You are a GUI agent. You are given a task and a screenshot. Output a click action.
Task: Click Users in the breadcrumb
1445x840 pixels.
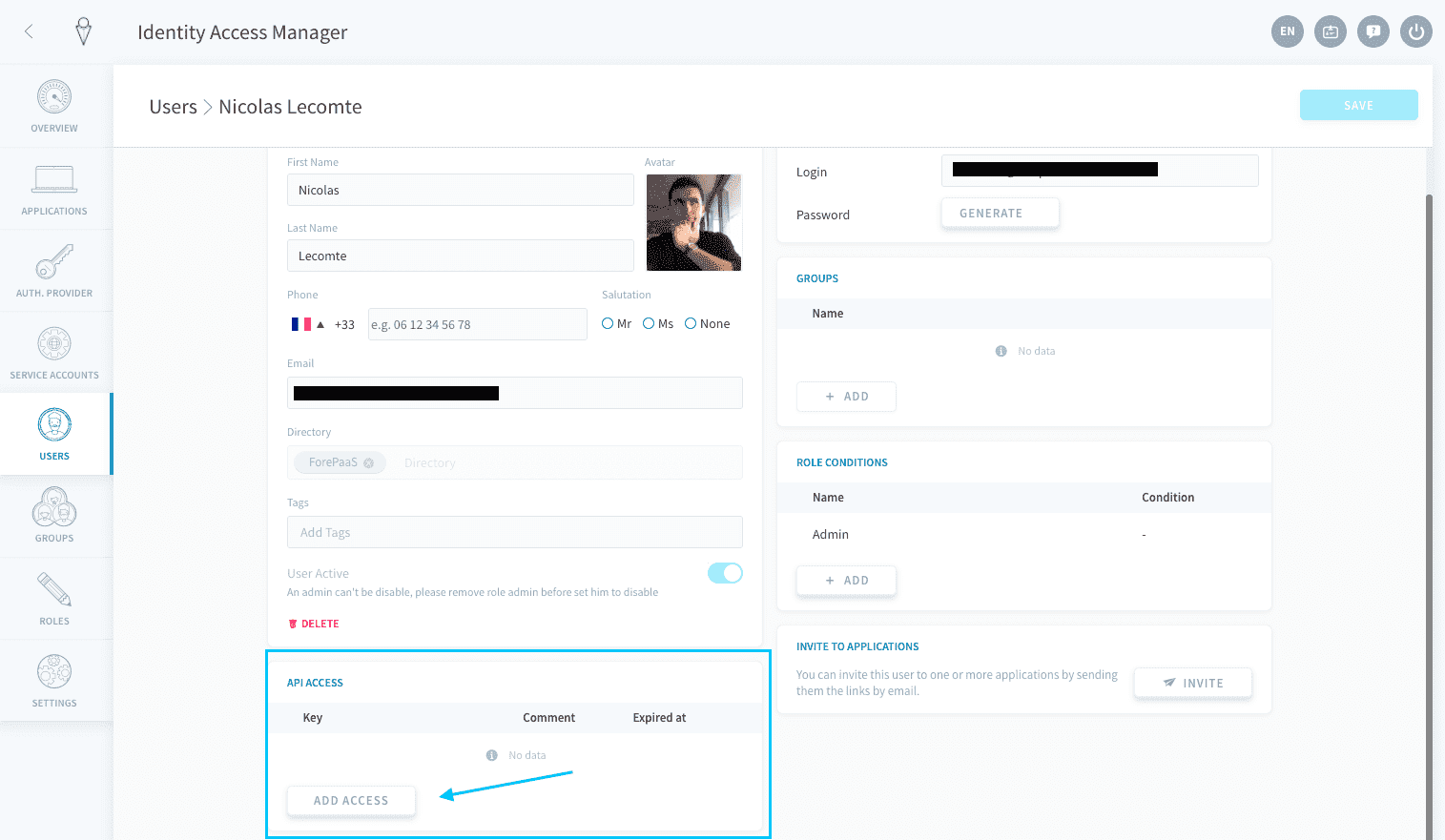[174, 107]
